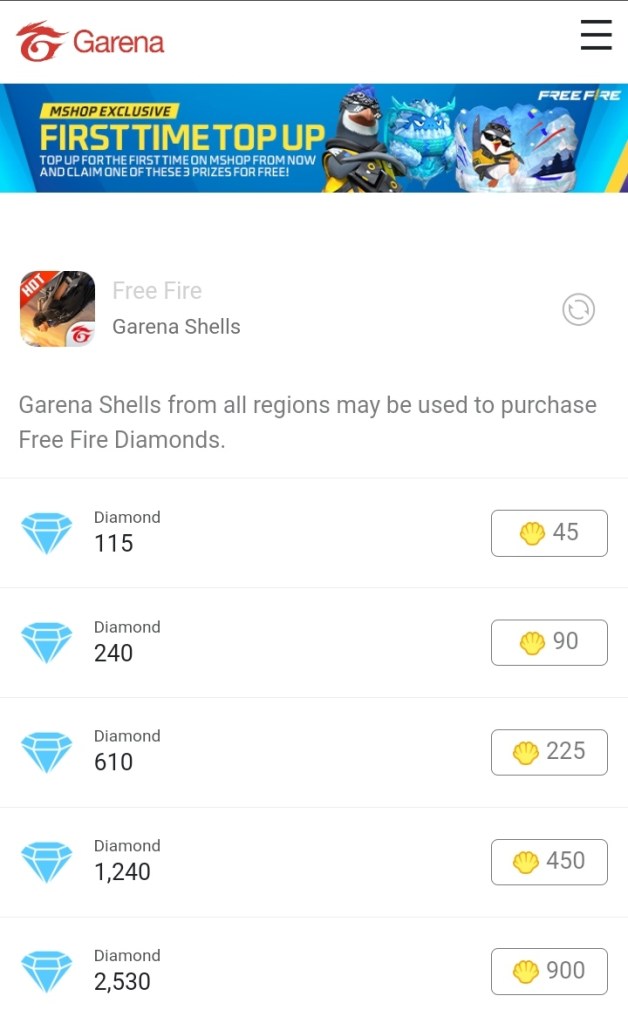This screenshot has width=628, height=1023.
Task: Buy 240 Diamonds for 90 shells
Action: (x=549, y=642)
